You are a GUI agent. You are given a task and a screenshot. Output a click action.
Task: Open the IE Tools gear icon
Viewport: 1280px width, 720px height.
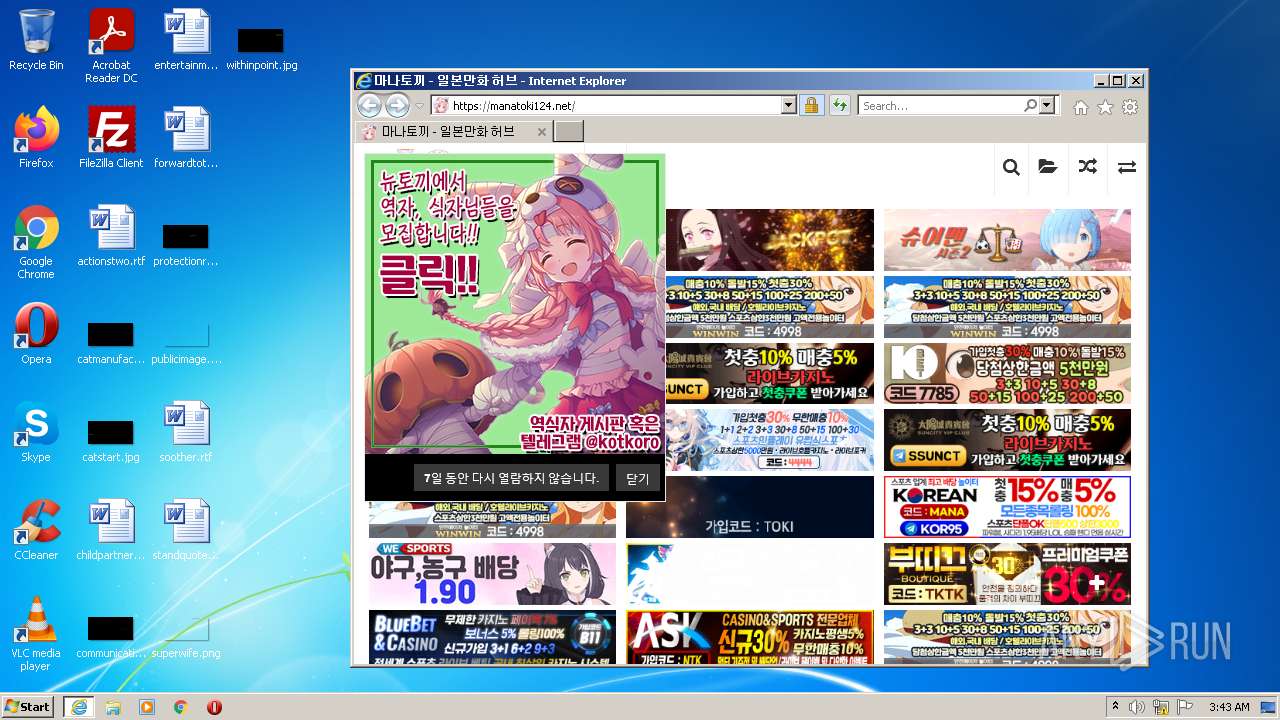pyautogui.click(x=1130, y=107)
